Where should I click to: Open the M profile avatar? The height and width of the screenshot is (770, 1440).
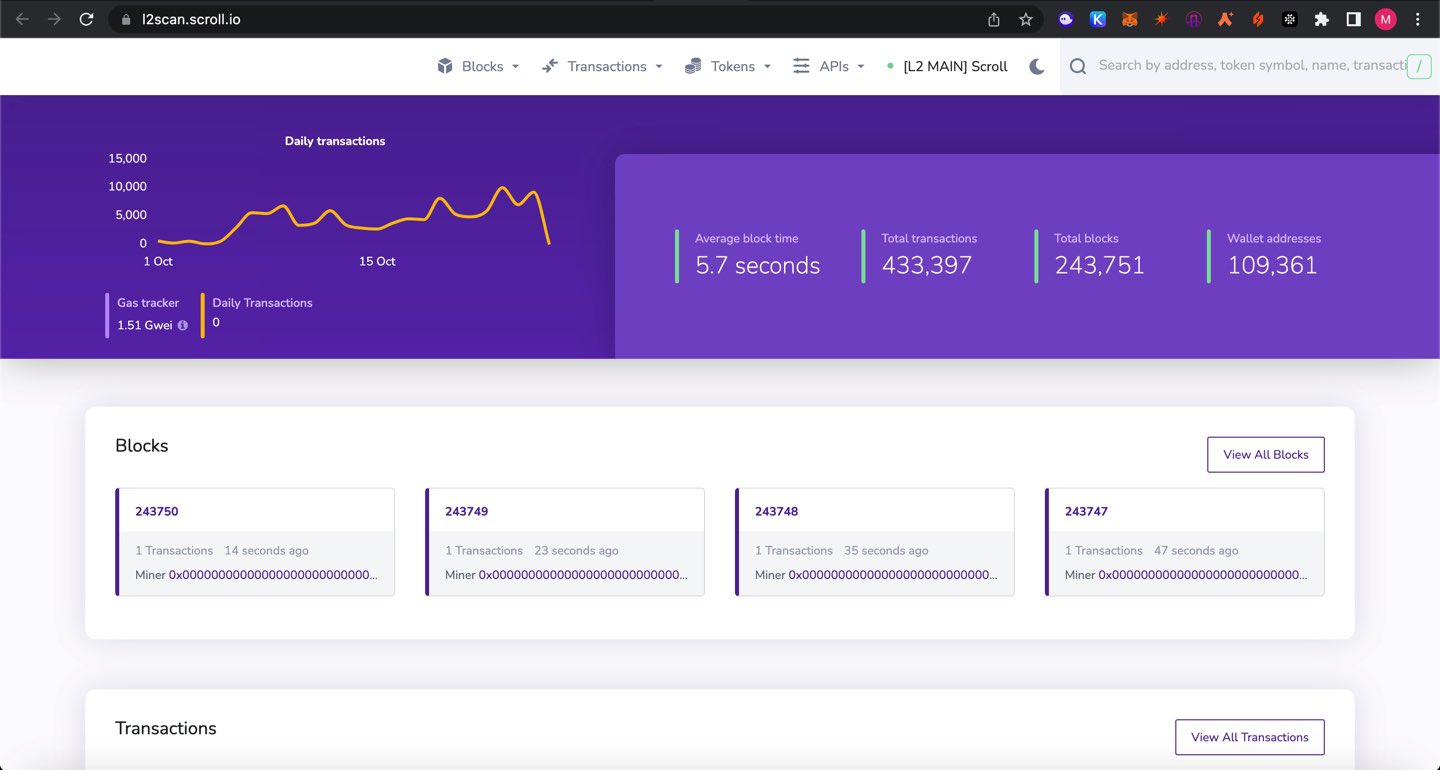pyautogui.click(x=1385, y=19)
